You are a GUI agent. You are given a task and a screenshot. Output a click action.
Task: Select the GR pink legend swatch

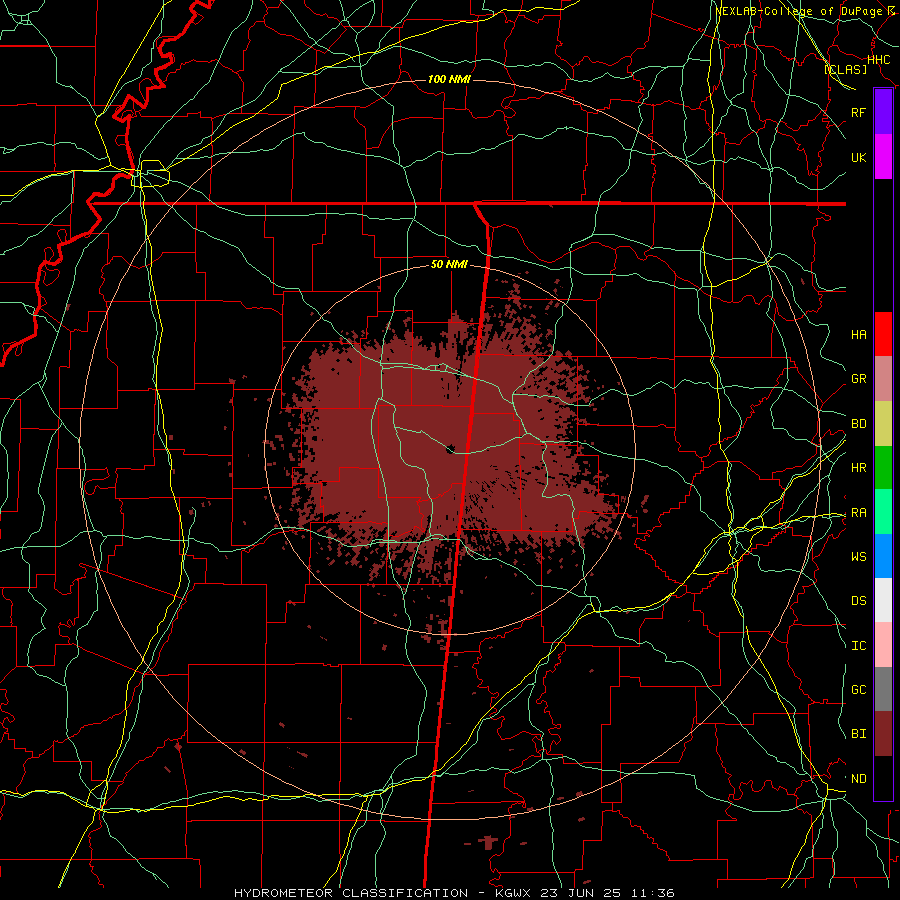click(883, 378)
